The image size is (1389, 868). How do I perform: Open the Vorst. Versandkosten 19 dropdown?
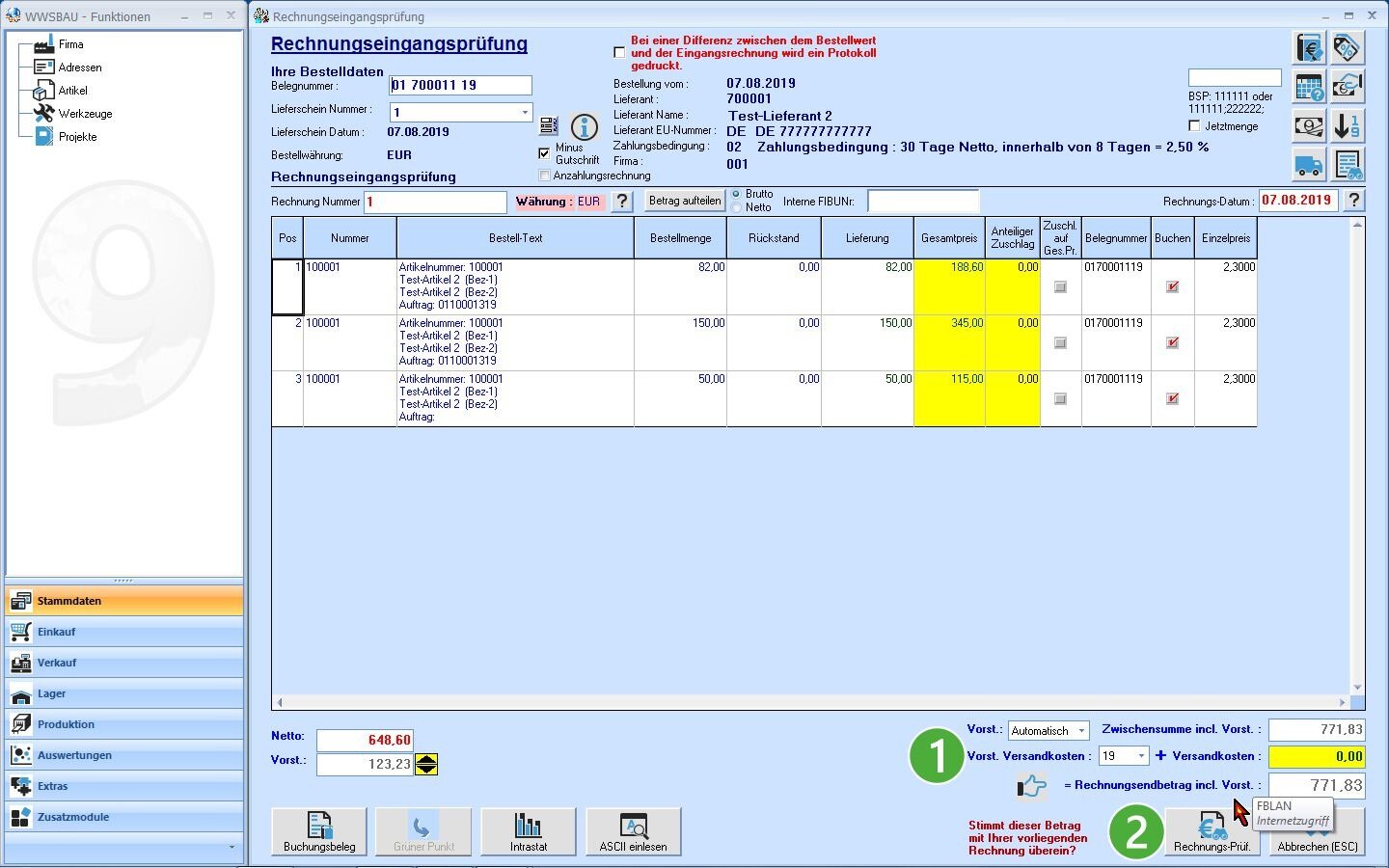(1141, 756)
